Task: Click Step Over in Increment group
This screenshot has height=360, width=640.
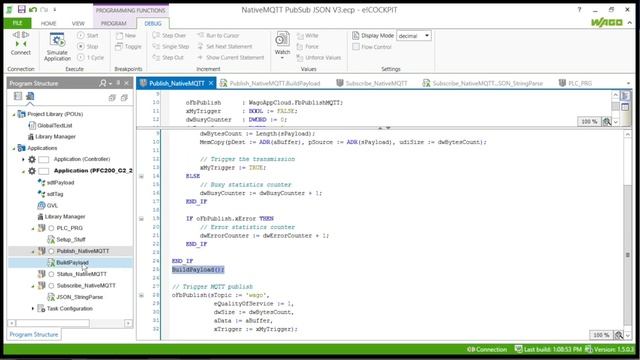Action: [169, 36]
